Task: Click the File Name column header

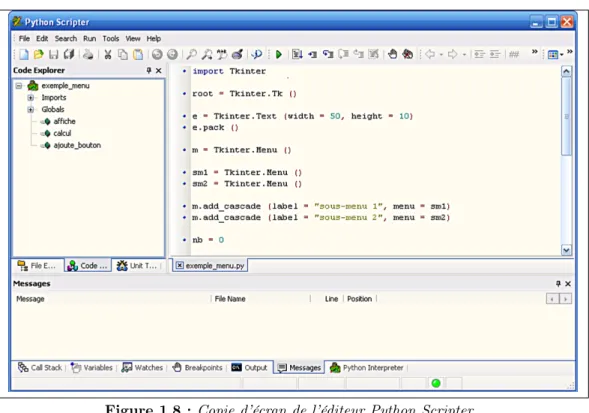Action: click(x=260, y=299)
